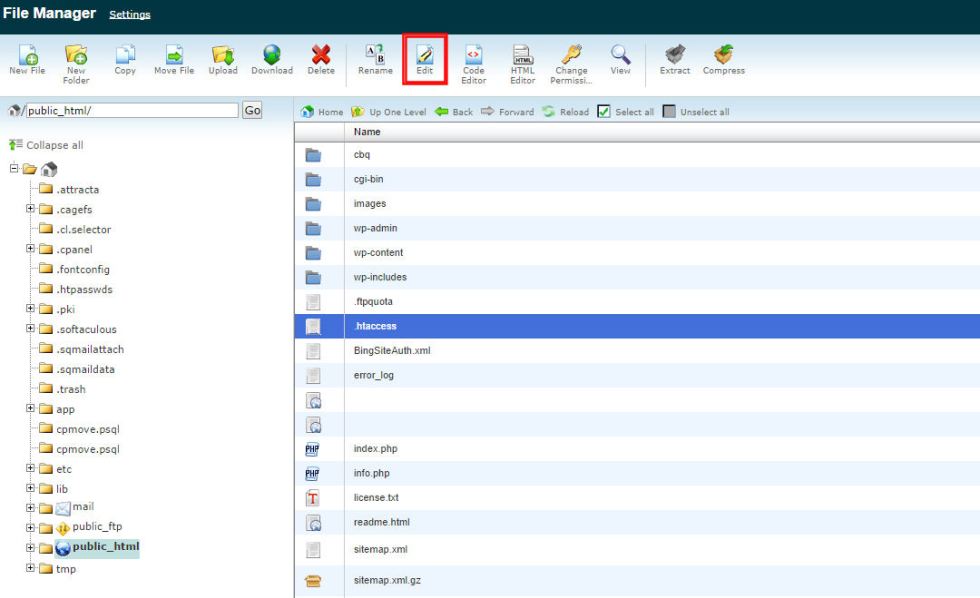Select the index.php file

(637, 449)
